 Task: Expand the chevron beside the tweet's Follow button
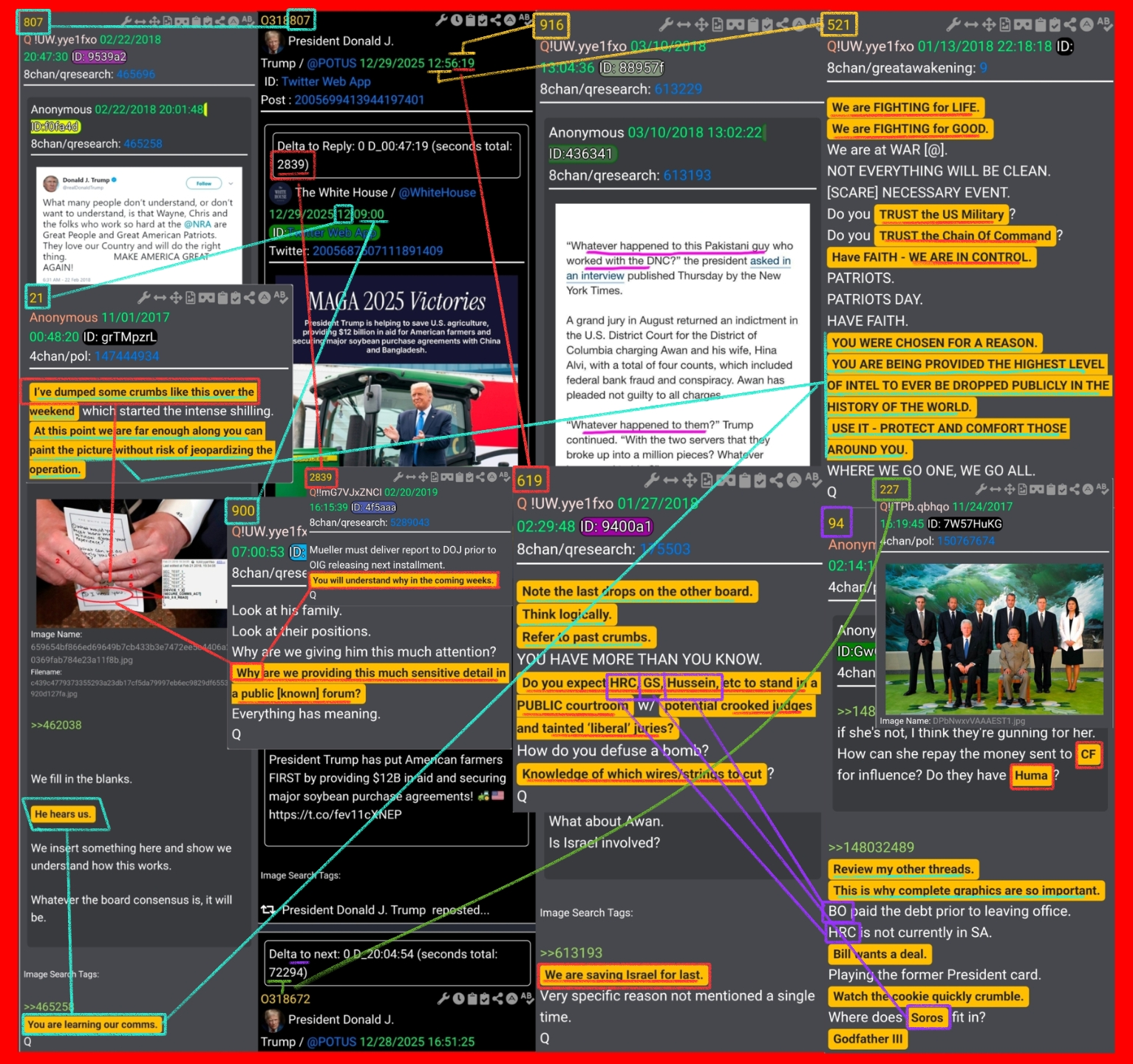point(231,183)
